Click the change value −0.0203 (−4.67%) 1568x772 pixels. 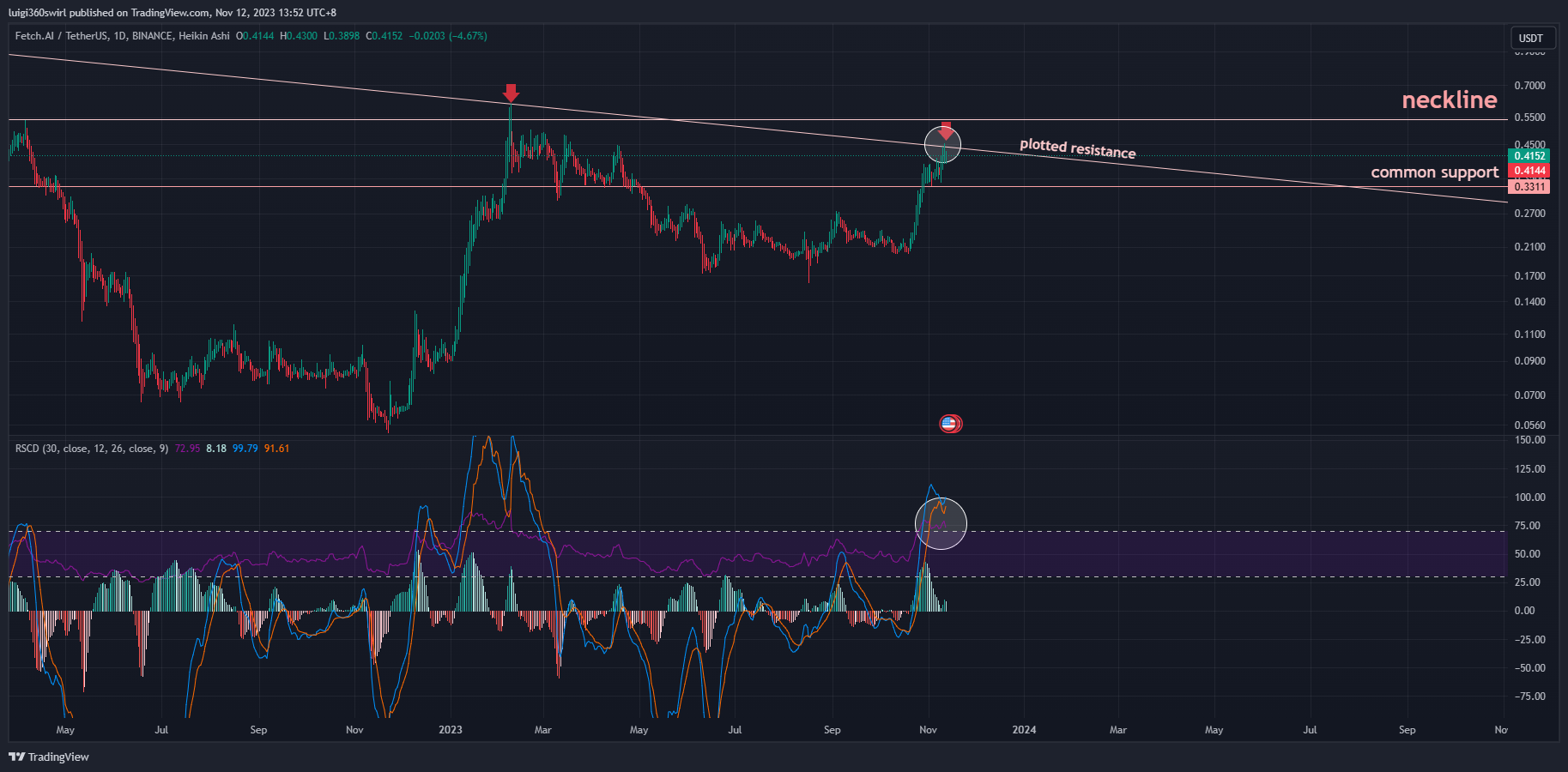pos(448,36)
